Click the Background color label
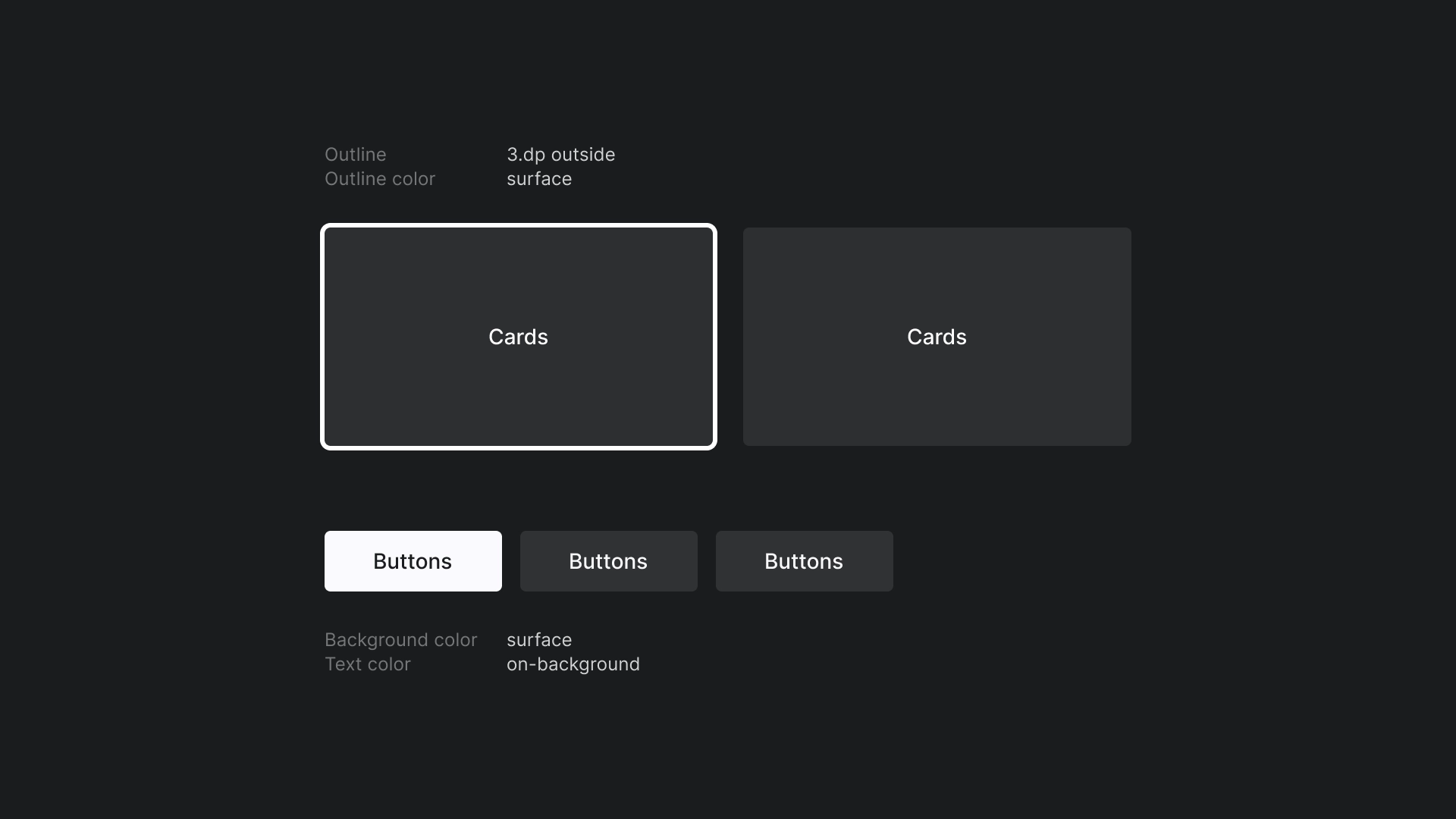1456x819 pixels. (x=400, y=639)
